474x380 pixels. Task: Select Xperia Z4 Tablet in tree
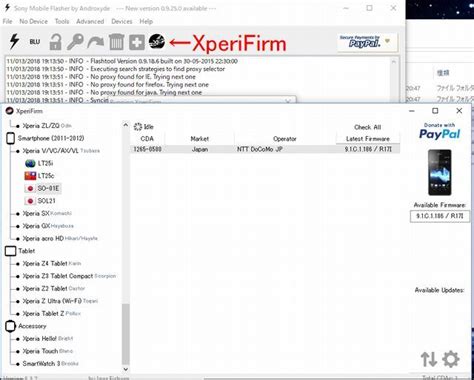[x=52, y=263]
